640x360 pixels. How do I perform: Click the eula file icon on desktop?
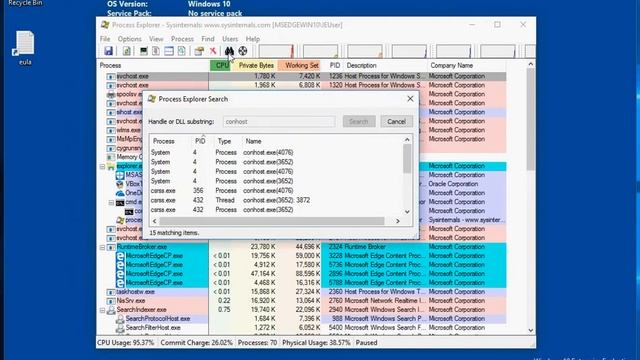pos(25,43)
